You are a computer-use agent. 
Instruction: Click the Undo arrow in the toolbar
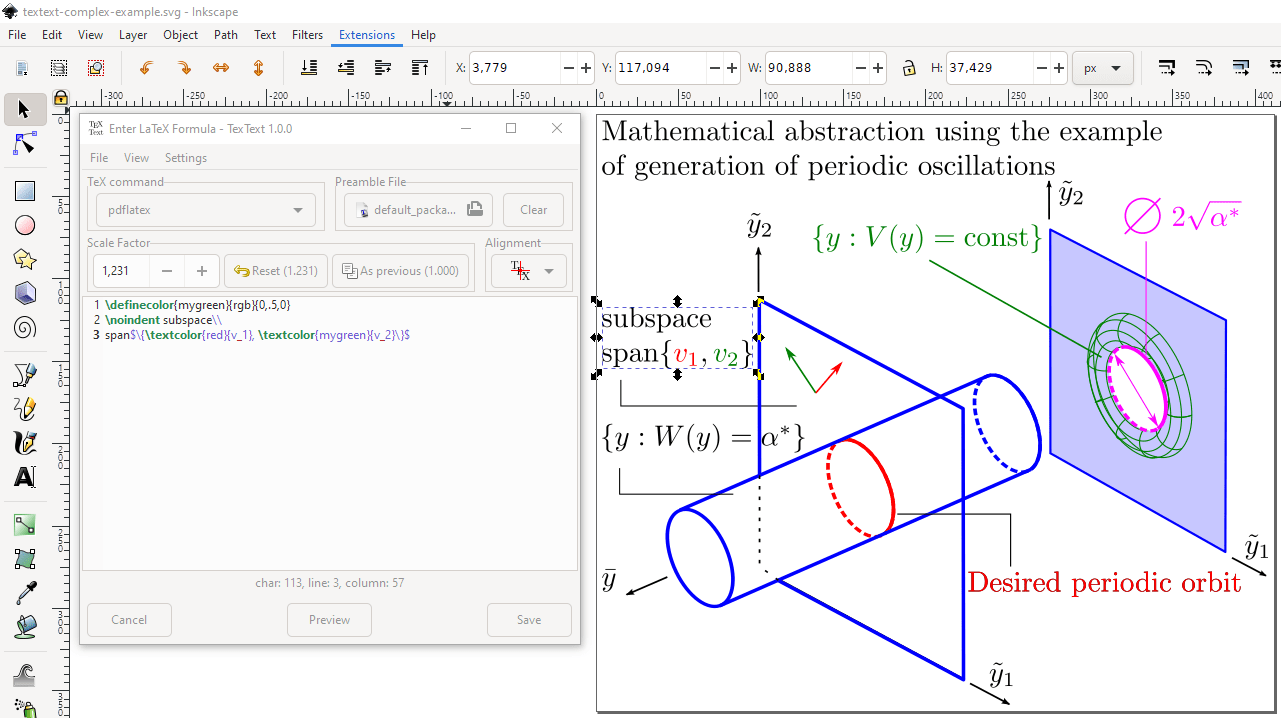pos(146,68)
